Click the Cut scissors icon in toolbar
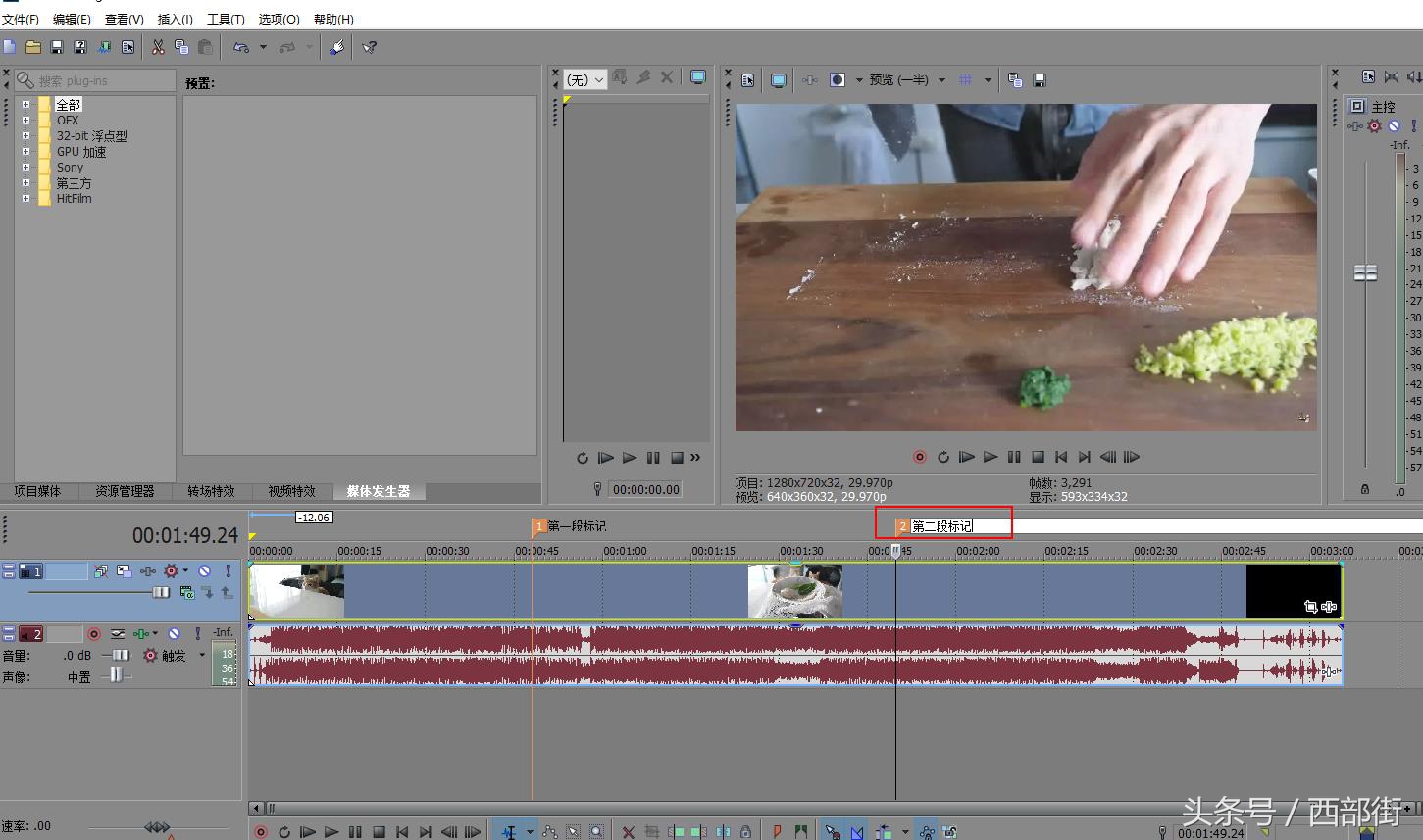This screenshot has width=1423, height=840. coord(158,47)
